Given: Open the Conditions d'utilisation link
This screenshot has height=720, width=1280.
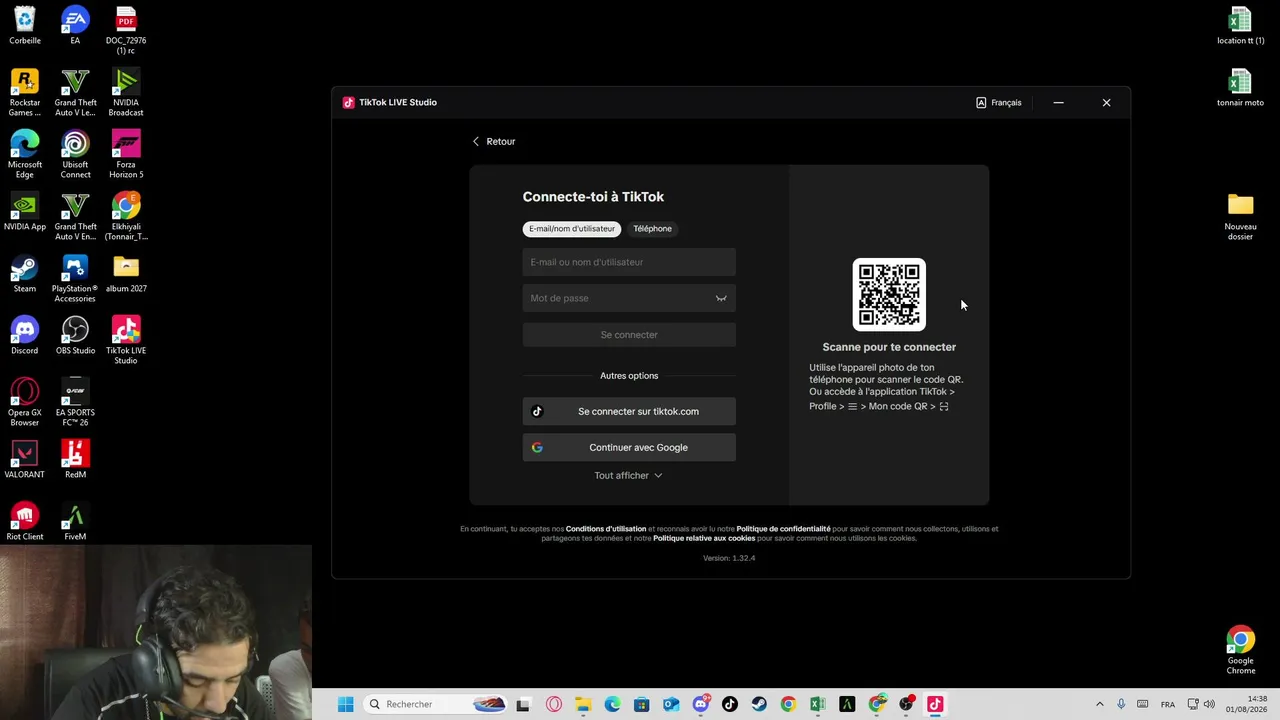Looking at the screenshot, I should [606, 529].
